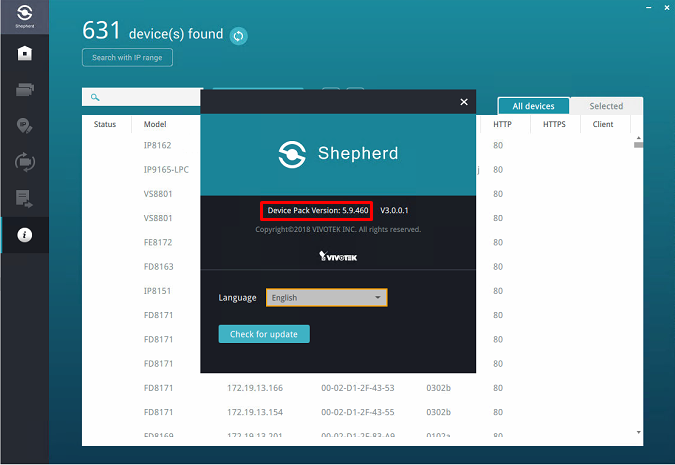Open the IP assignment sidebar icon
Viewport: 675px width, 465px height.
(25, 126)
